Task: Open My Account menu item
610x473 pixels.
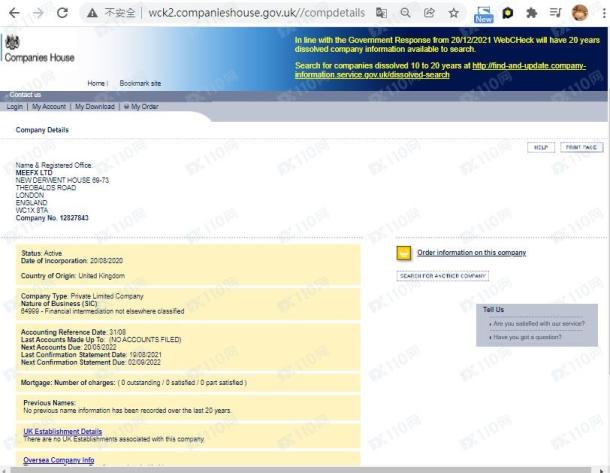Action: tap(49, 107)
